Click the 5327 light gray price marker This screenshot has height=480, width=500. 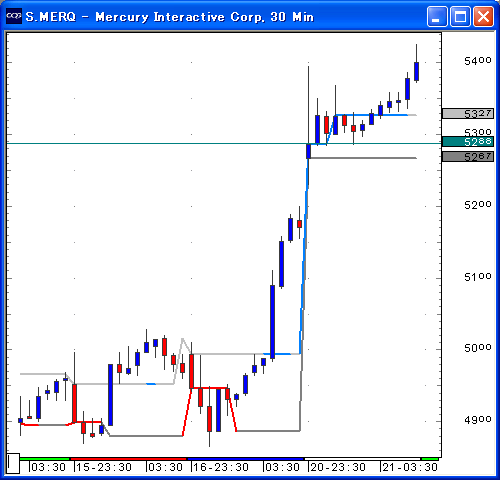pyautogui.click(x=468, y=113)
